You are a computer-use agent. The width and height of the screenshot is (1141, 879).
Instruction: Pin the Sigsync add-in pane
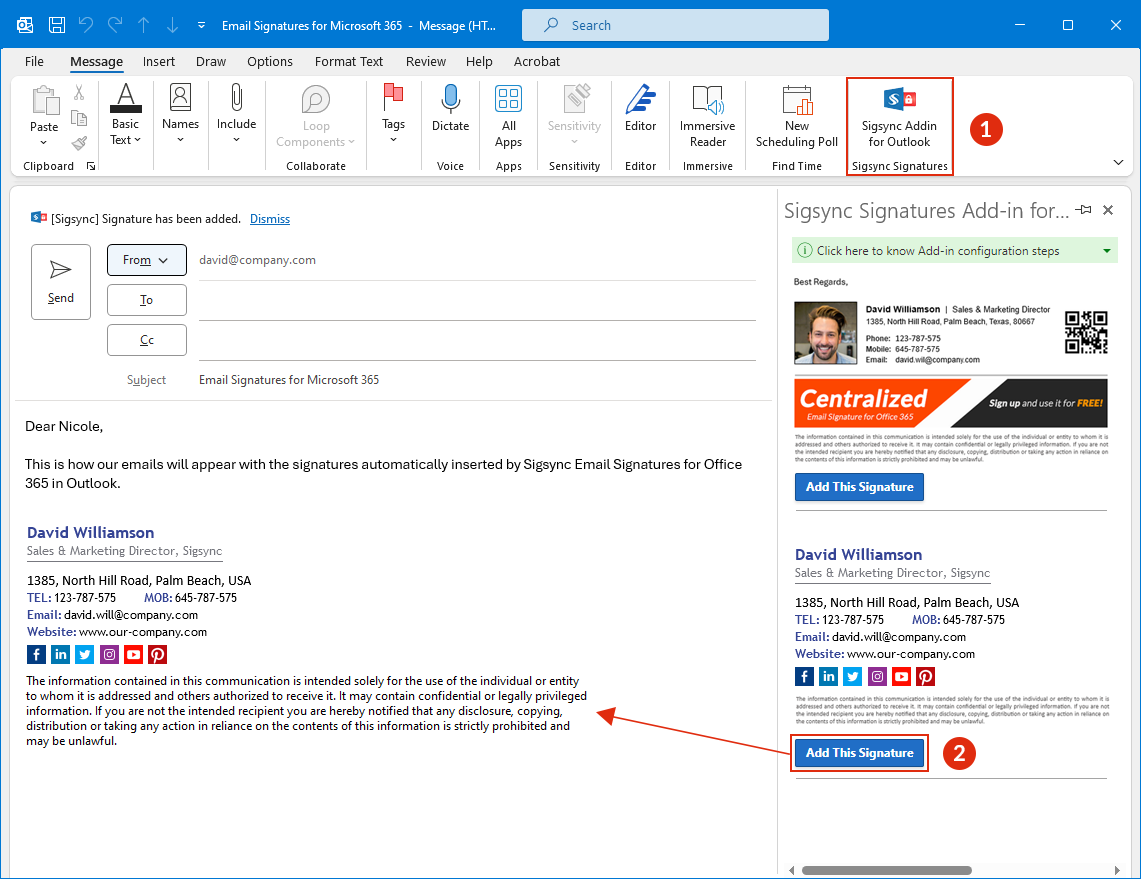click(1084, 210)
